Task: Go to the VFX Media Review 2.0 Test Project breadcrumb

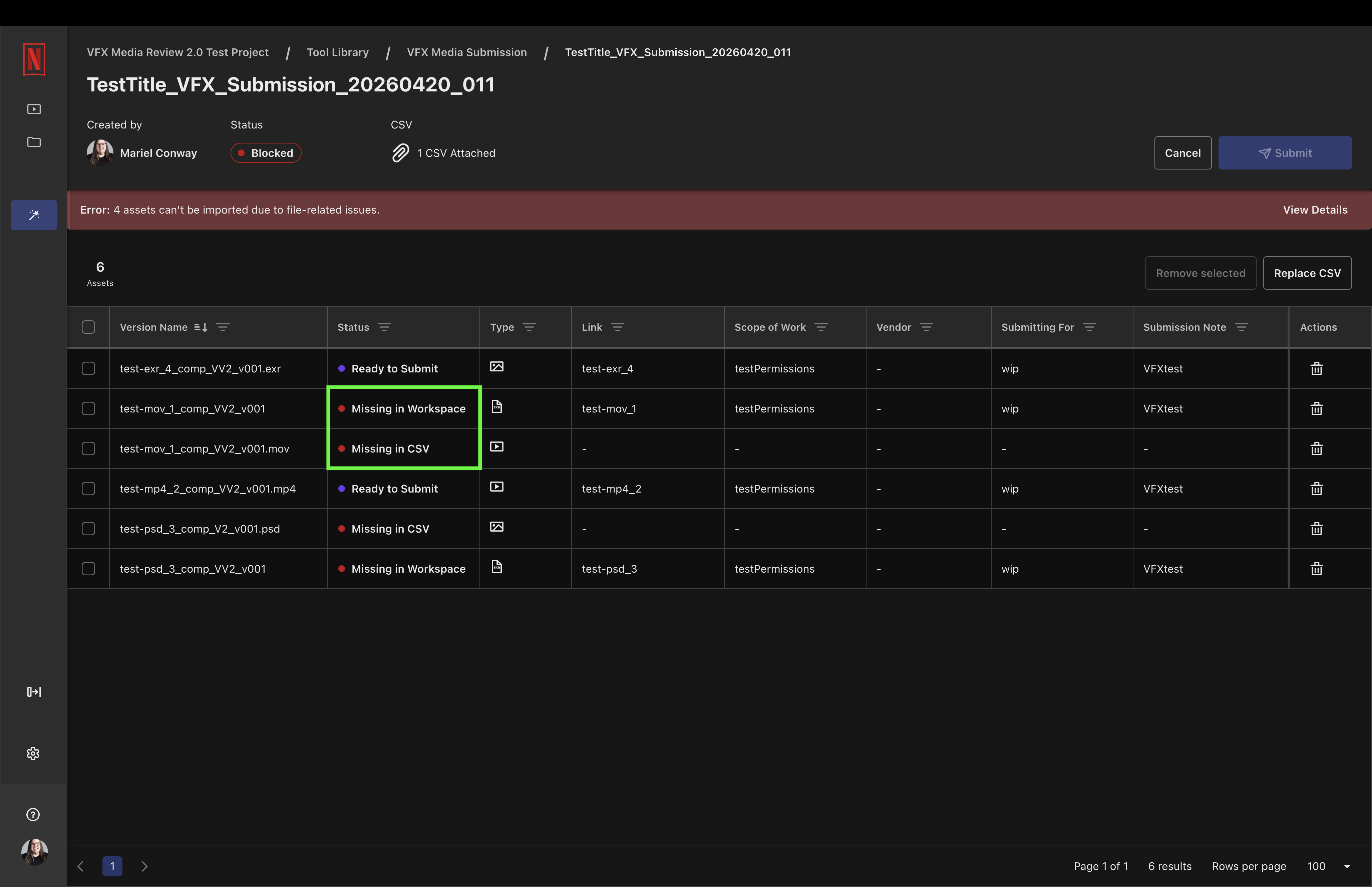Action: [x=178, y=52]
